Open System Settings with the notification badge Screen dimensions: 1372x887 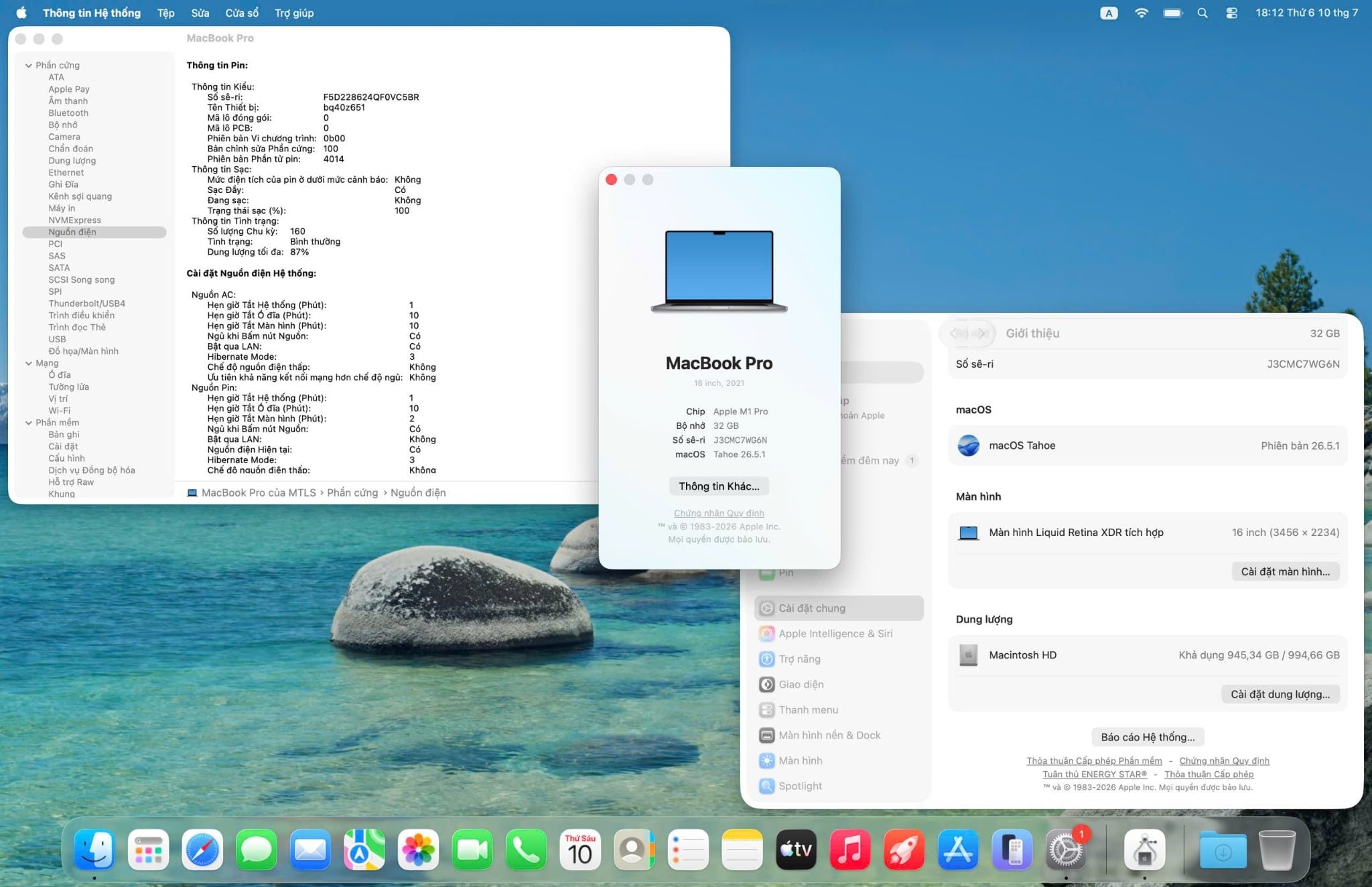coord(1066,849)
